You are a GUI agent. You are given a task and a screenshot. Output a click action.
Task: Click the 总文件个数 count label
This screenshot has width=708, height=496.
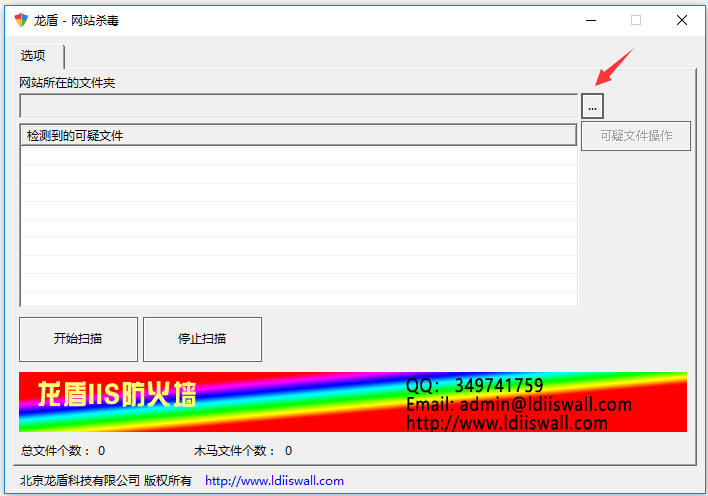tap(63, 450)
